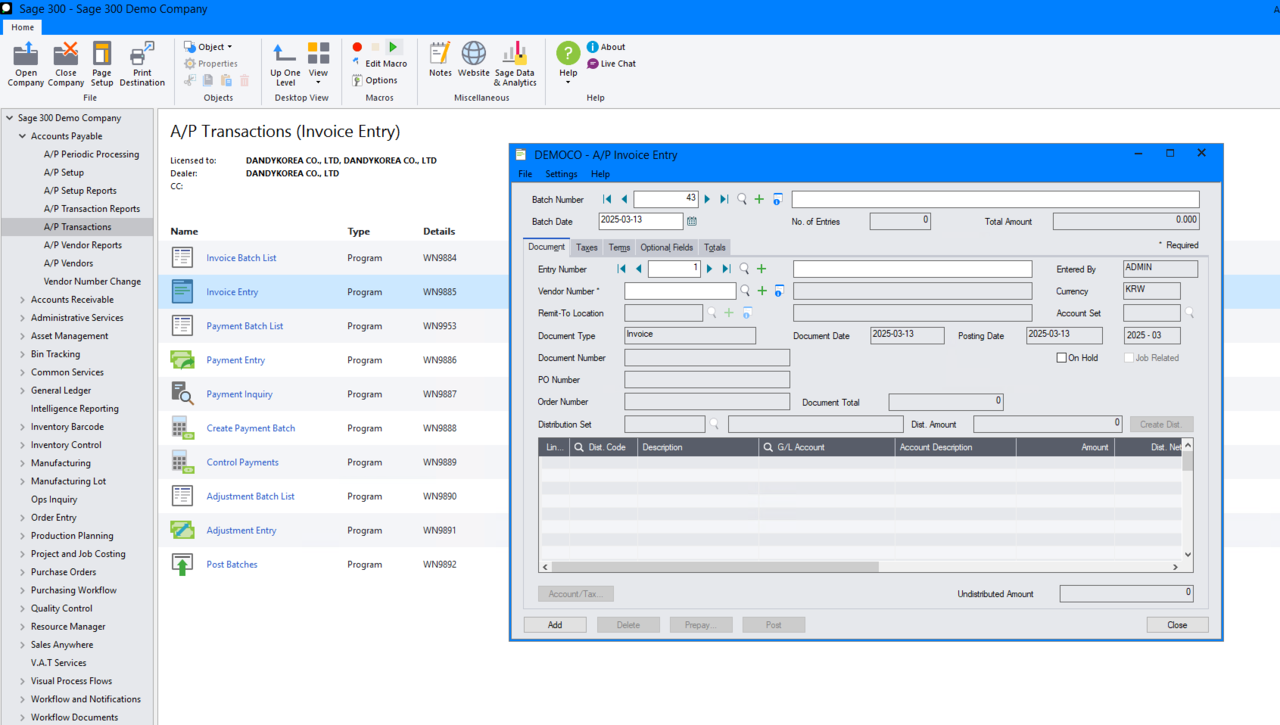
Task: Click the Home ribbon tab
Action: (22, 27)
